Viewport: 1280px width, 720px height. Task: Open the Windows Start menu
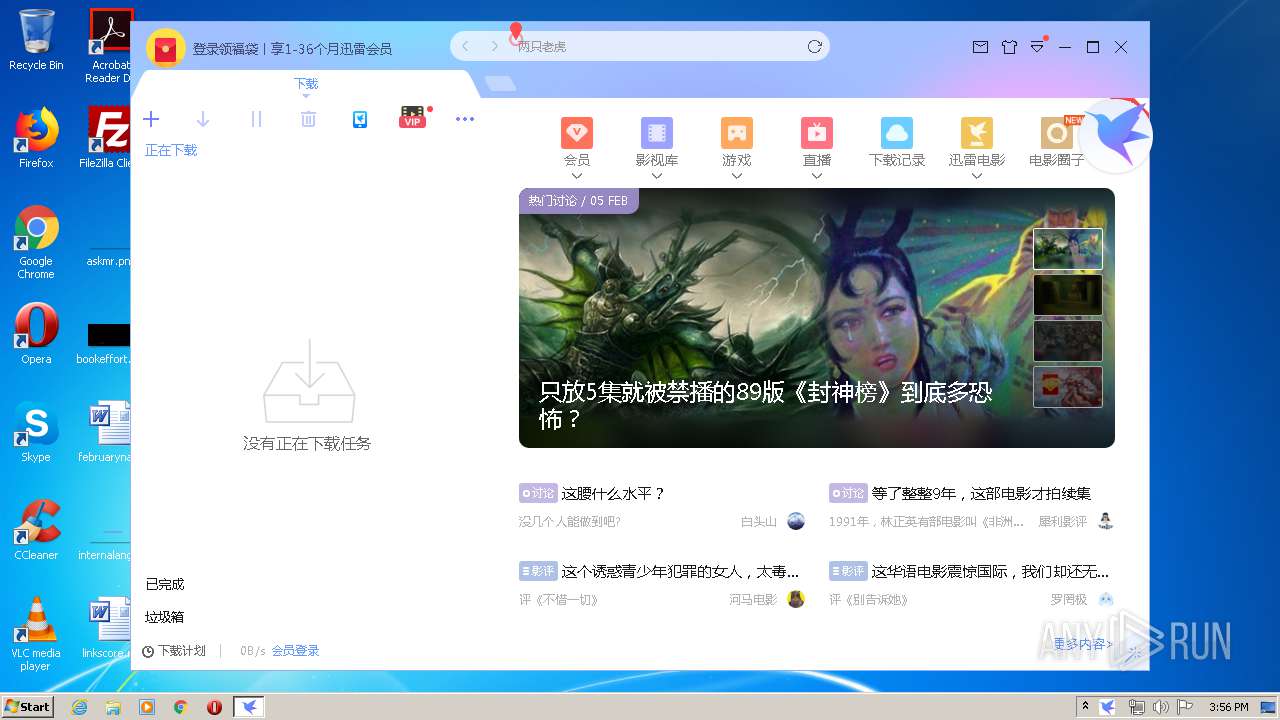tap(28, 706)
